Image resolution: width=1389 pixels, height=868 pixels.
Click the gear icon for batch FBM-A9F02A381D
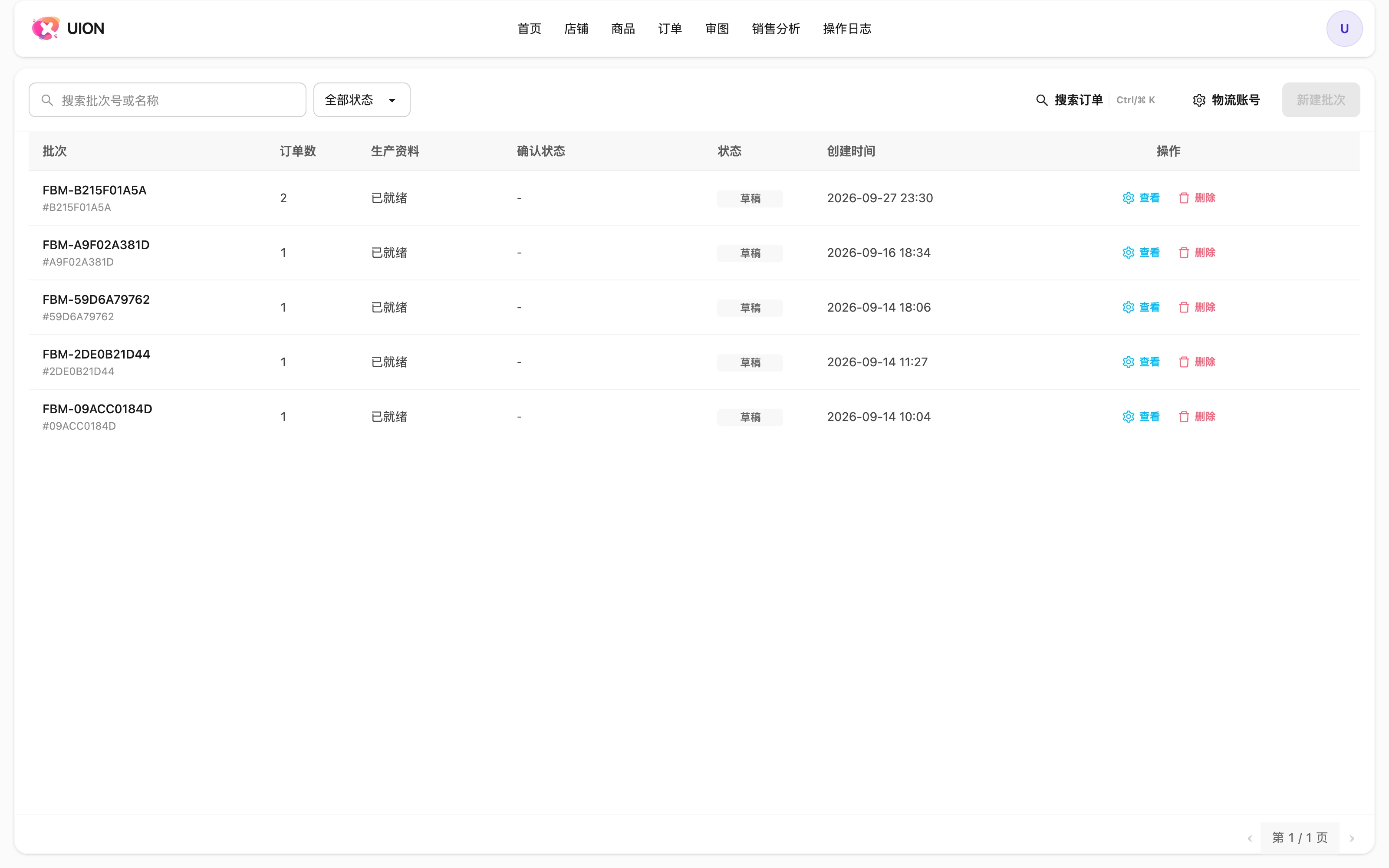(x=1128, y=253)
